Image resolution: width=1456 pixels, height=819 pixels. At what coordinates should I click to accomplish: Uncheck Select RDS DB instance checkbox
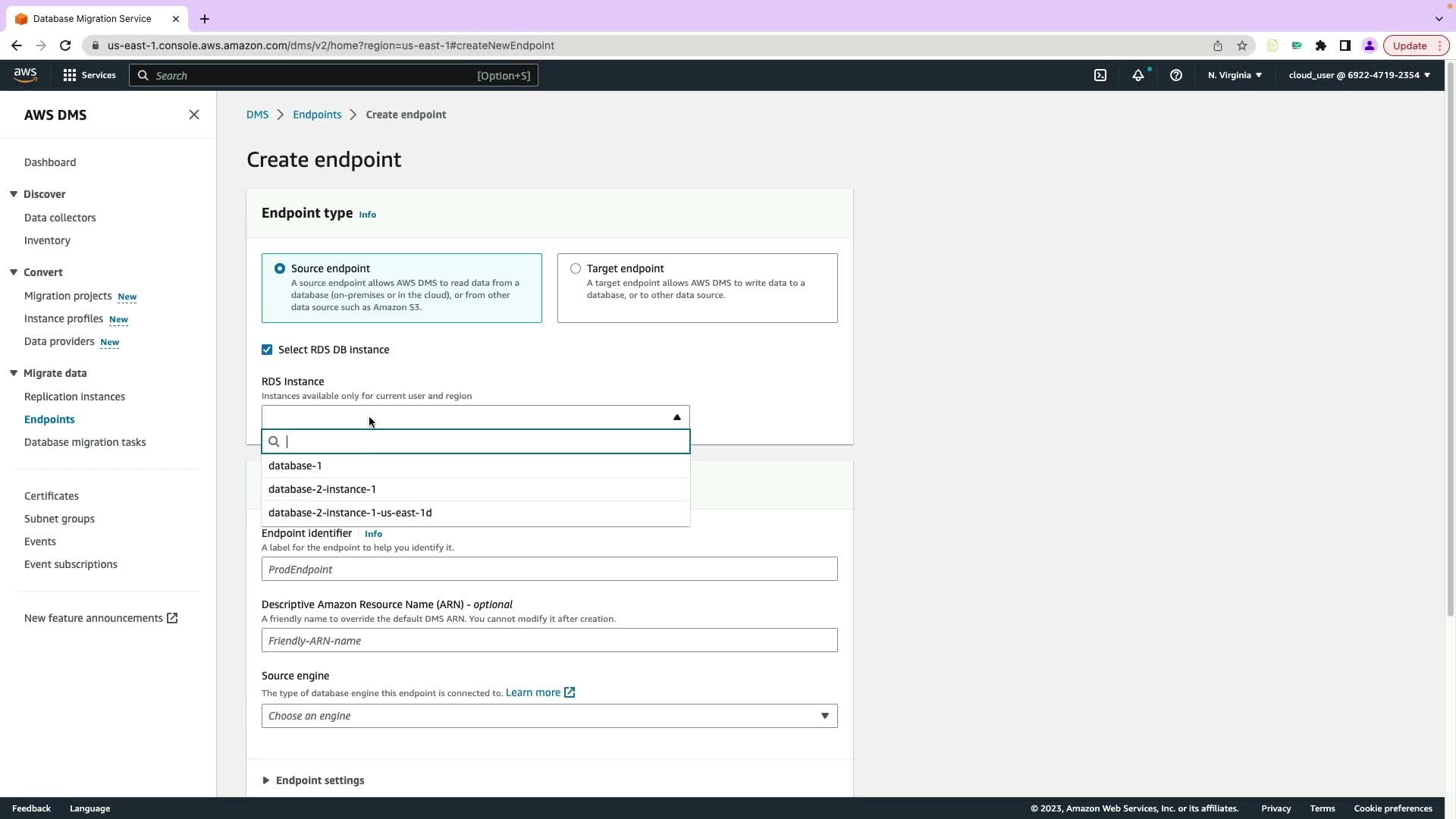267,350
